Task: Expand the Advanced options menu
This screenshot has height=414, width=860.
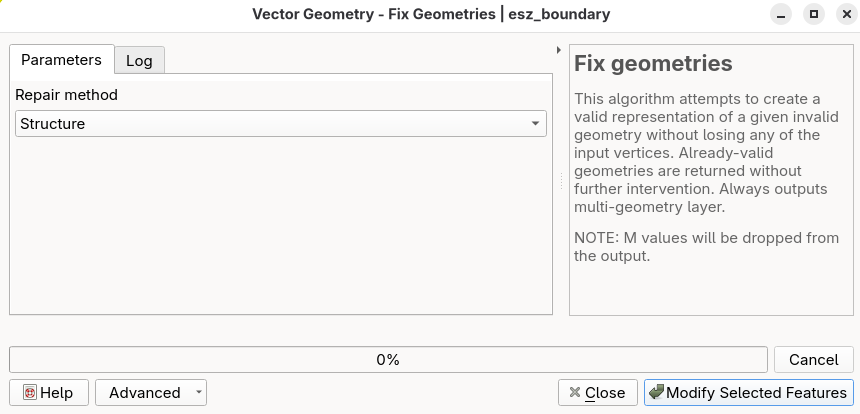Action: coord(151,393)
